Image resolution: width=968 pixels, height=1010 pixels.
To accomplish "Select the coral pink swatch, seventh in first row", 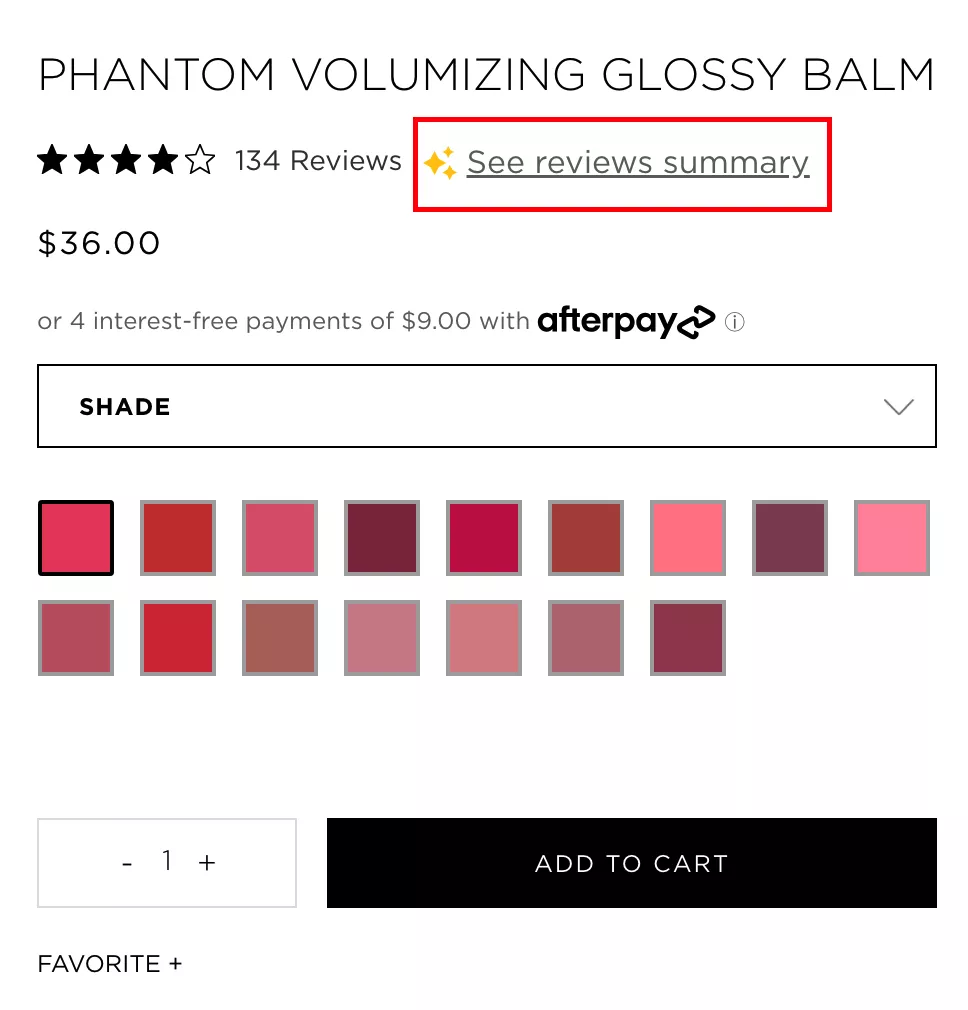I will [688, 538].
